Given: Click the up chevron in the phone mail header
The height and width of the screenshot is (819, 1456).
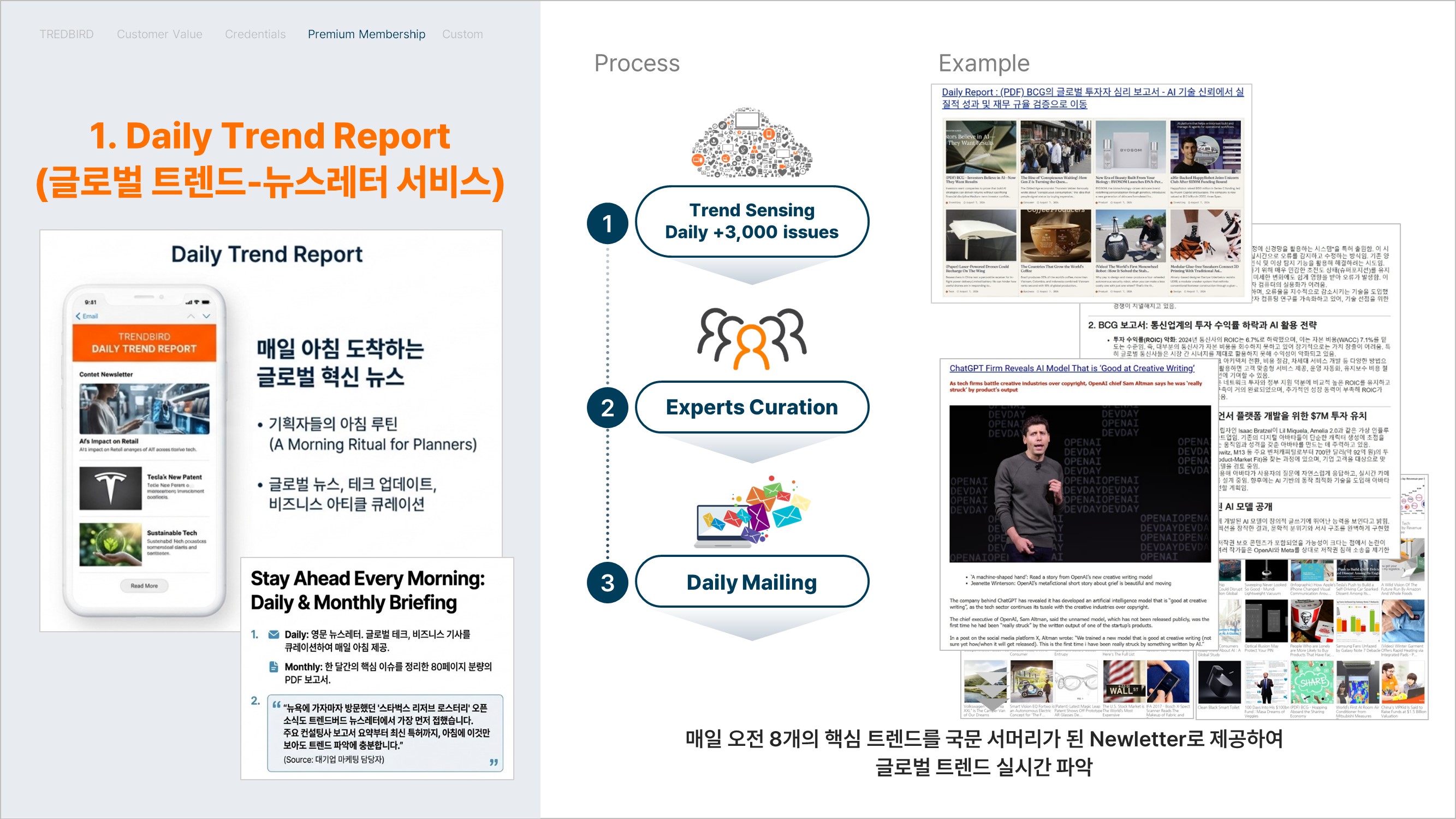Looking at the screenshot, I should pos(191,316).
